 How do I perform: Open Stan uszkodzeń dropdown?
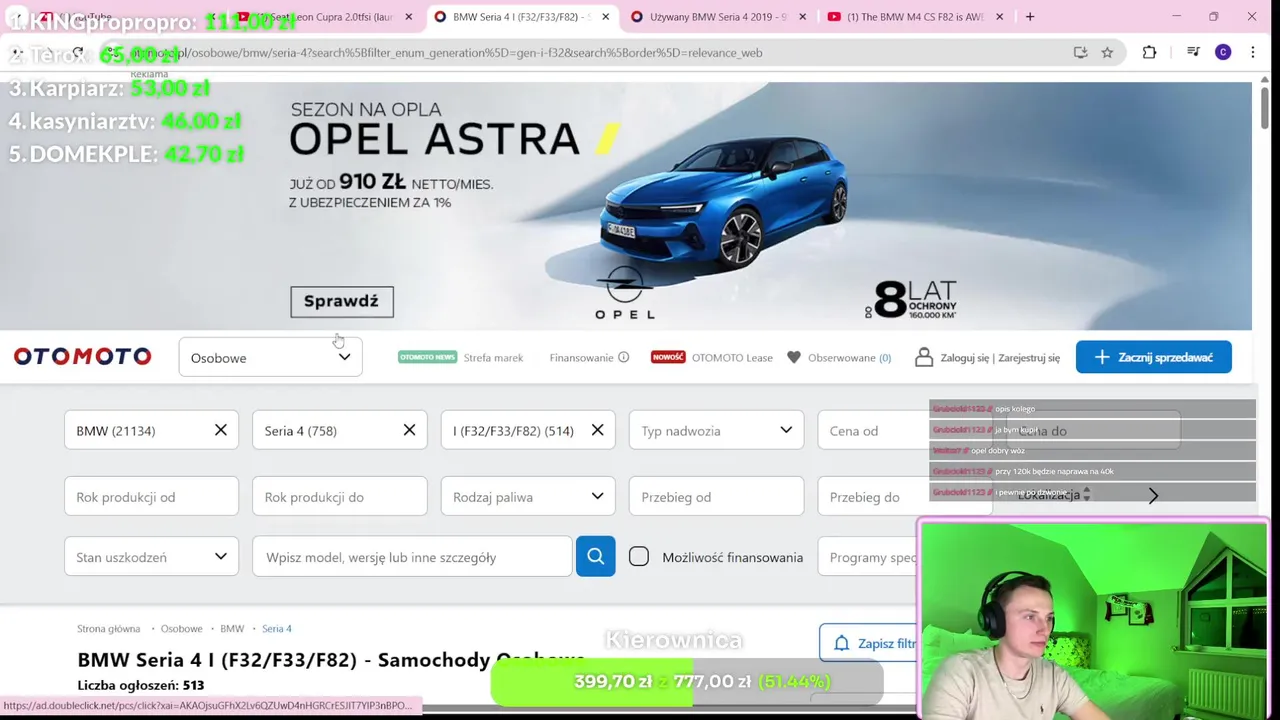[151, 557]
